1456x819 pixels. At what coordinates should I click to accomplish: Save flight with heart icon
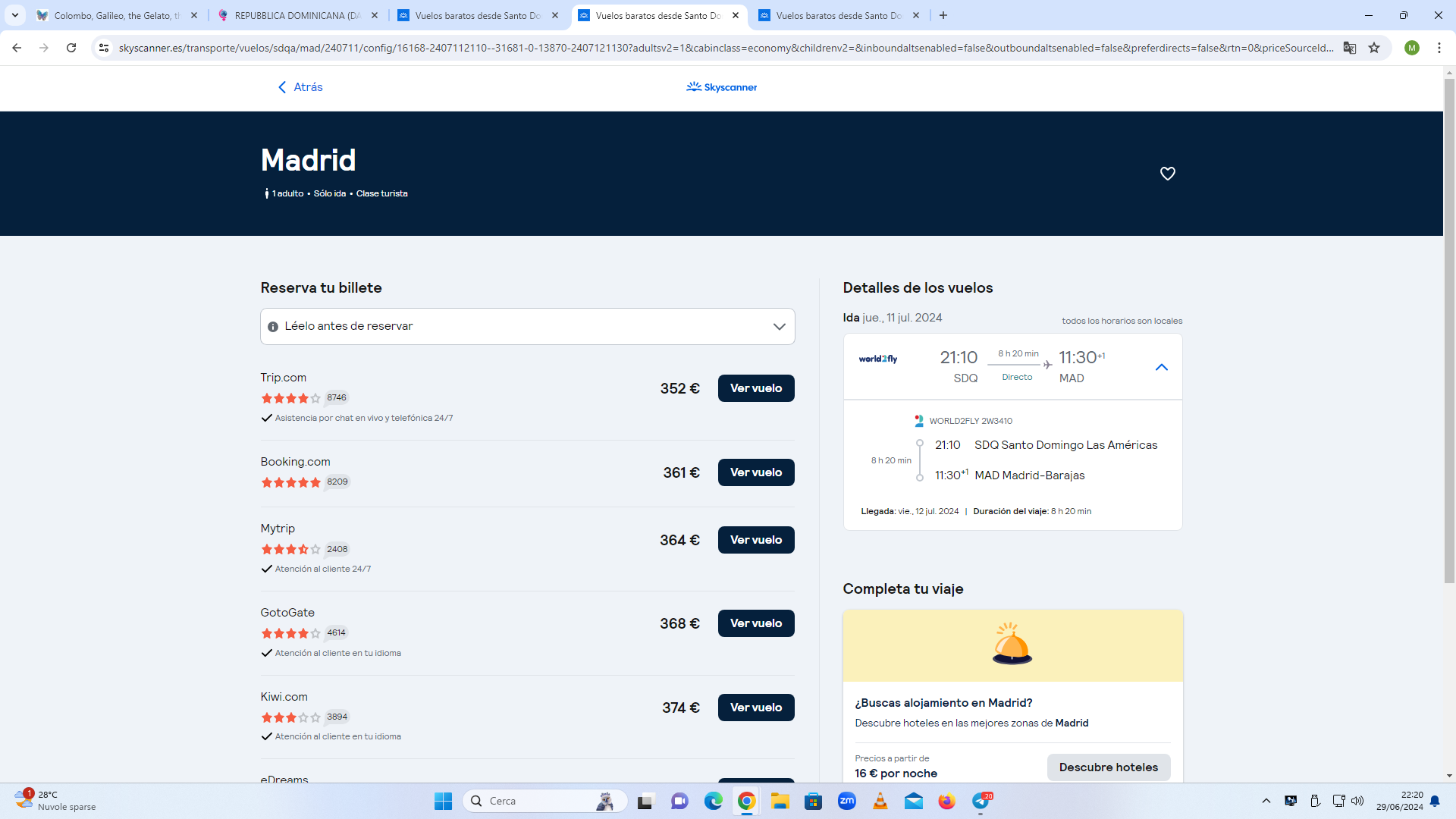1167,174
